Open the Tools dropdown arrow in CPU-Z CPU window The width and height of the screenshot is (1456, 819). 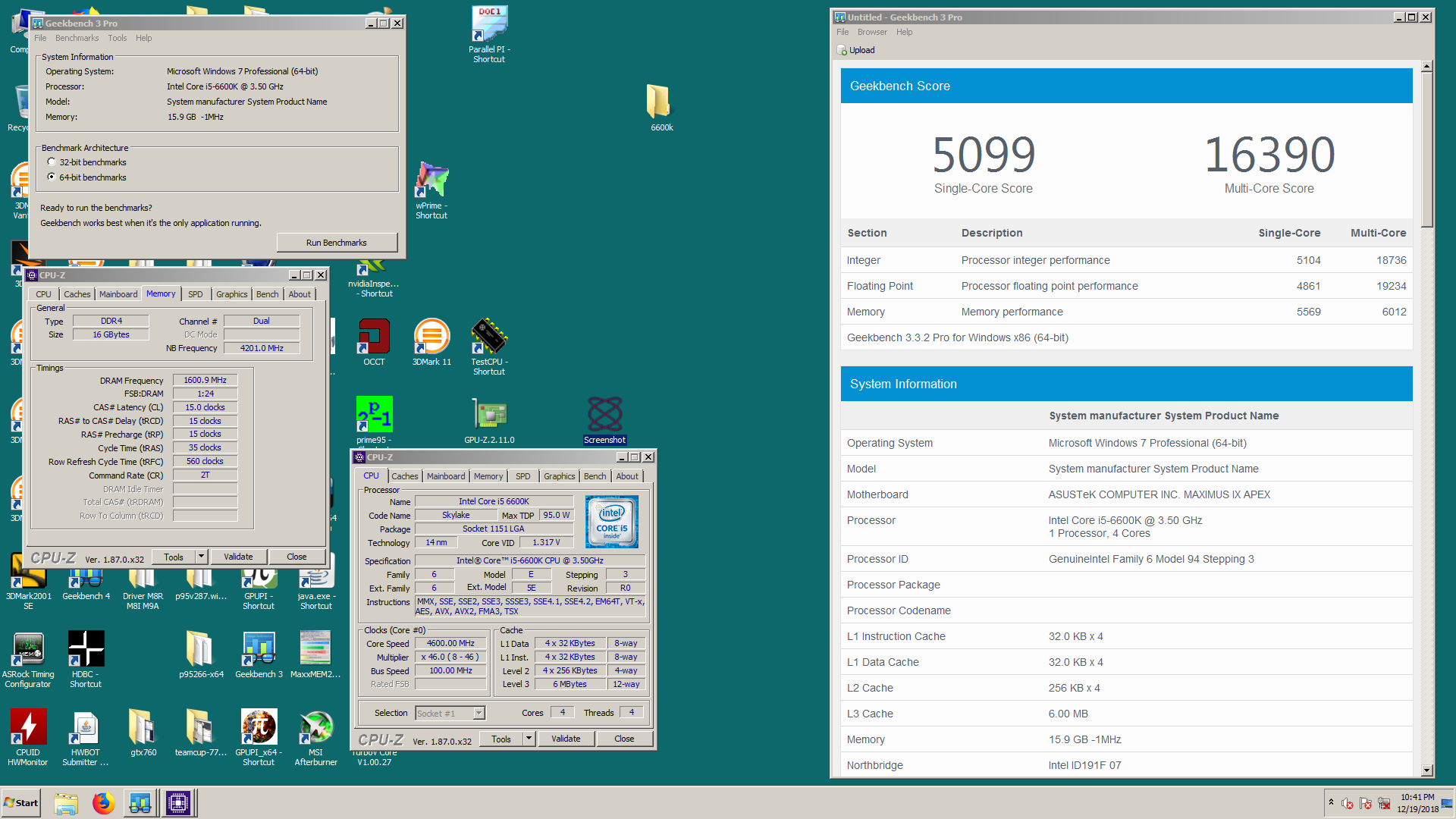click(529, 739)
